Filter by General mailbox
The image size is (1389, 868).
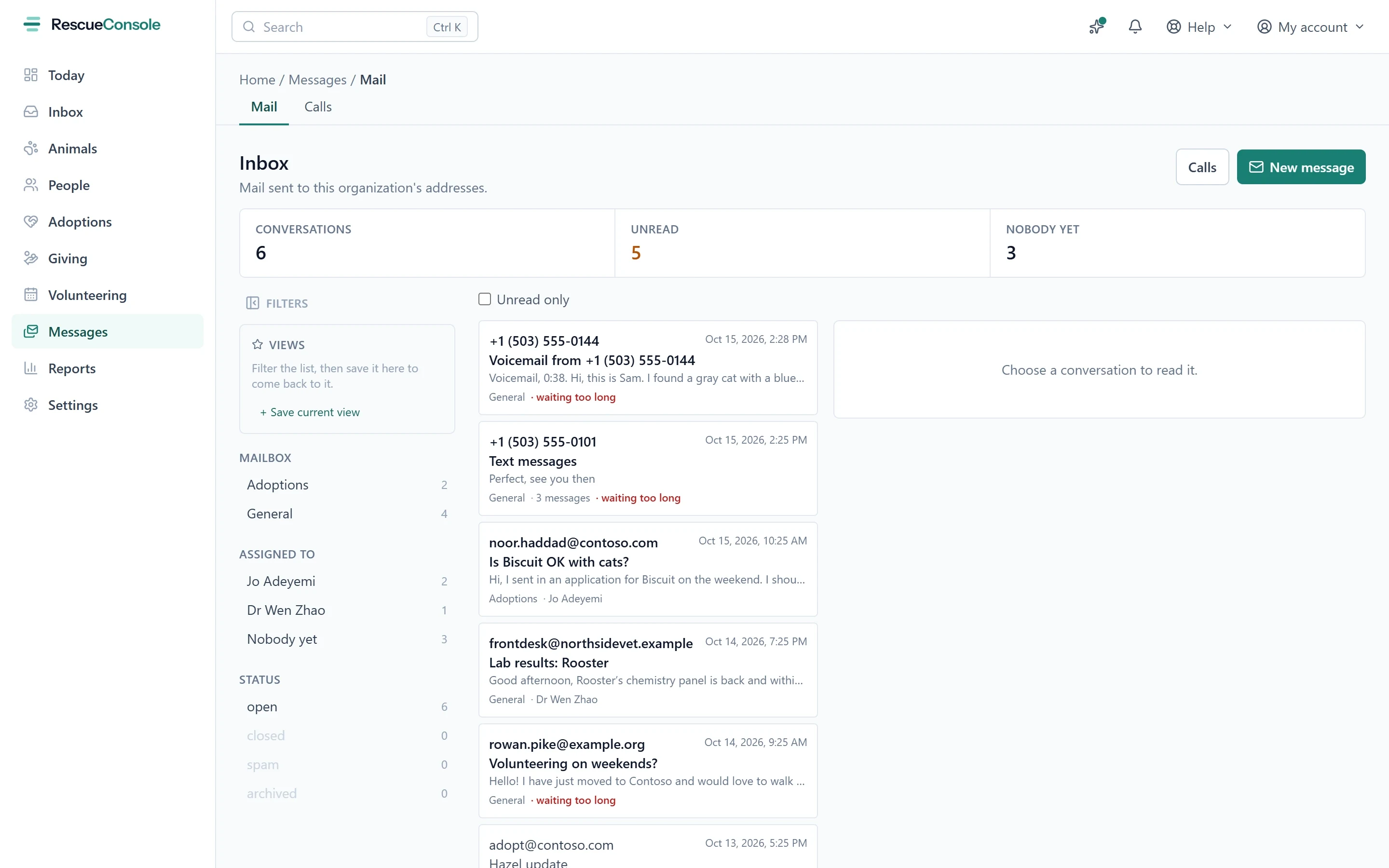[x=347, y=514]
